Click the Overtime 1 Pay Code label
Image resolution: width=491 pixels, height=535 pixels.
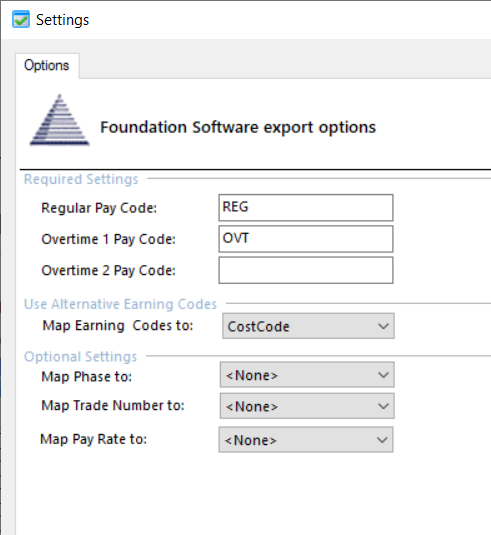tap(109, 240)
